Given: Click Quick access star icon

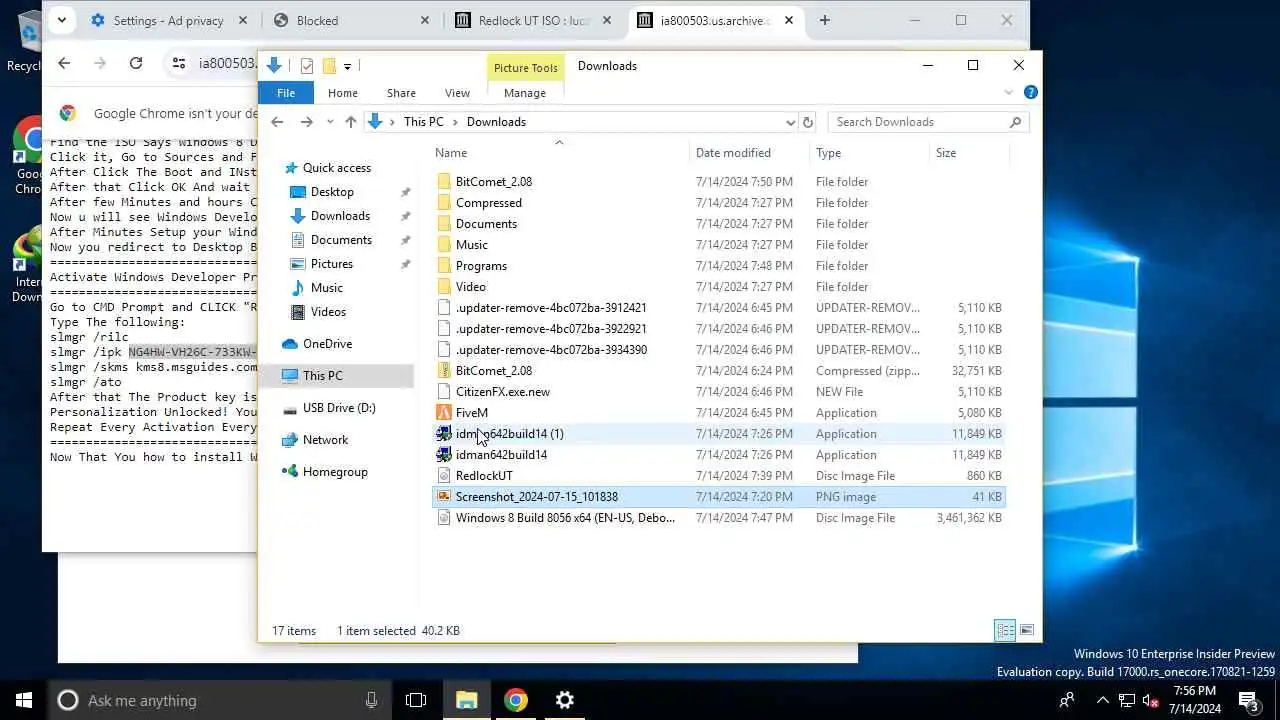Looking at the screenshot, I should tap(291, 168).
